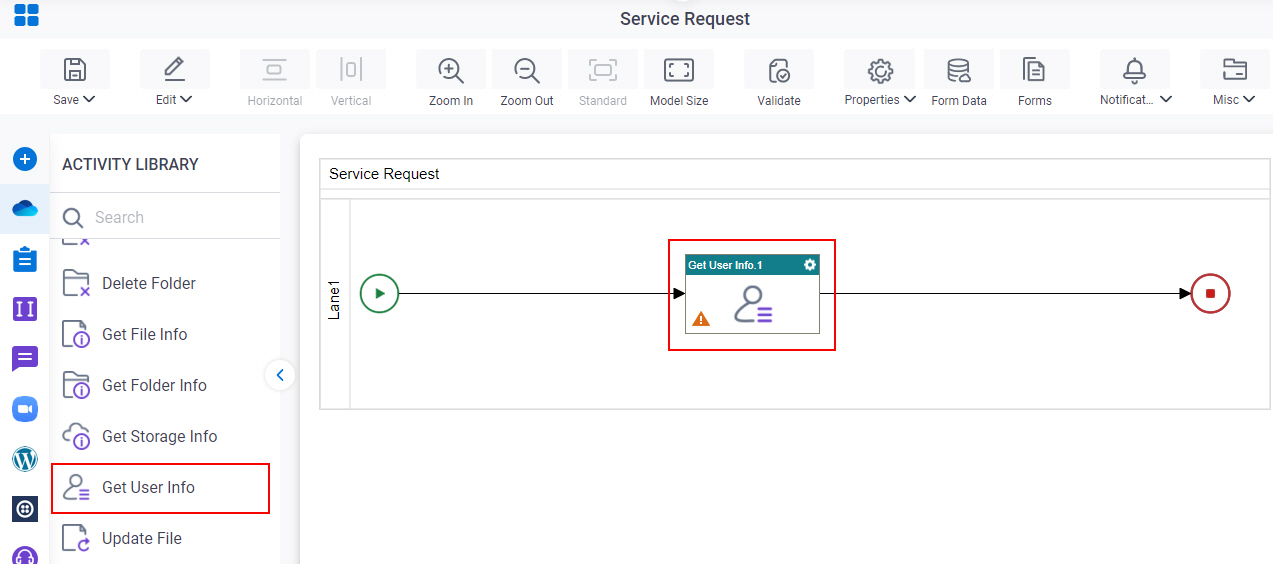The image size is (1273, 564).
Task: Select the Get User Info.1 activity title
Action: pos(725,265)
